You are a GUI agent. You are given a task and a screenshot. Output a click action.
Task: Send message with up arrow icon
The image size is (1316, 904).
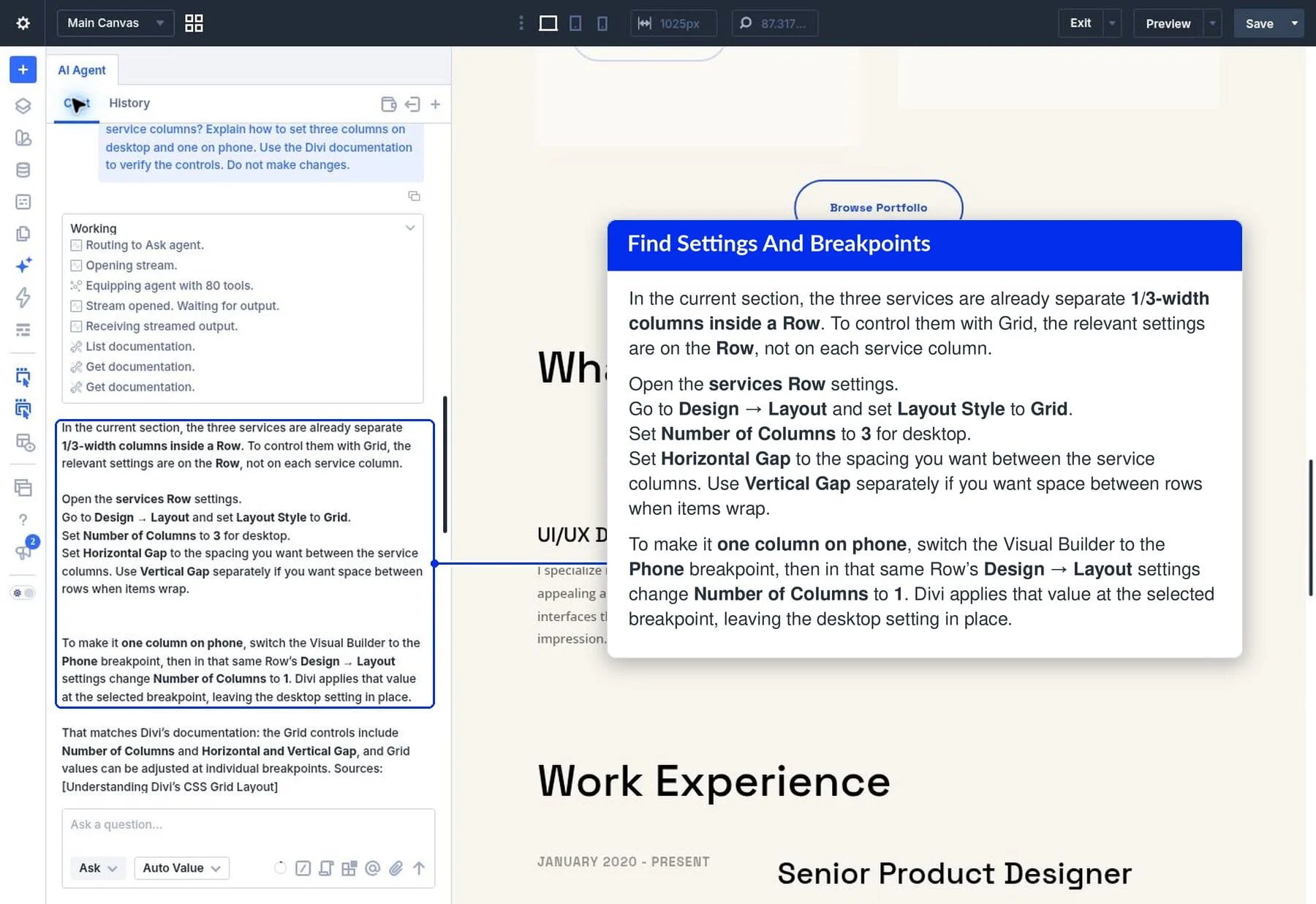coord(418,868)
